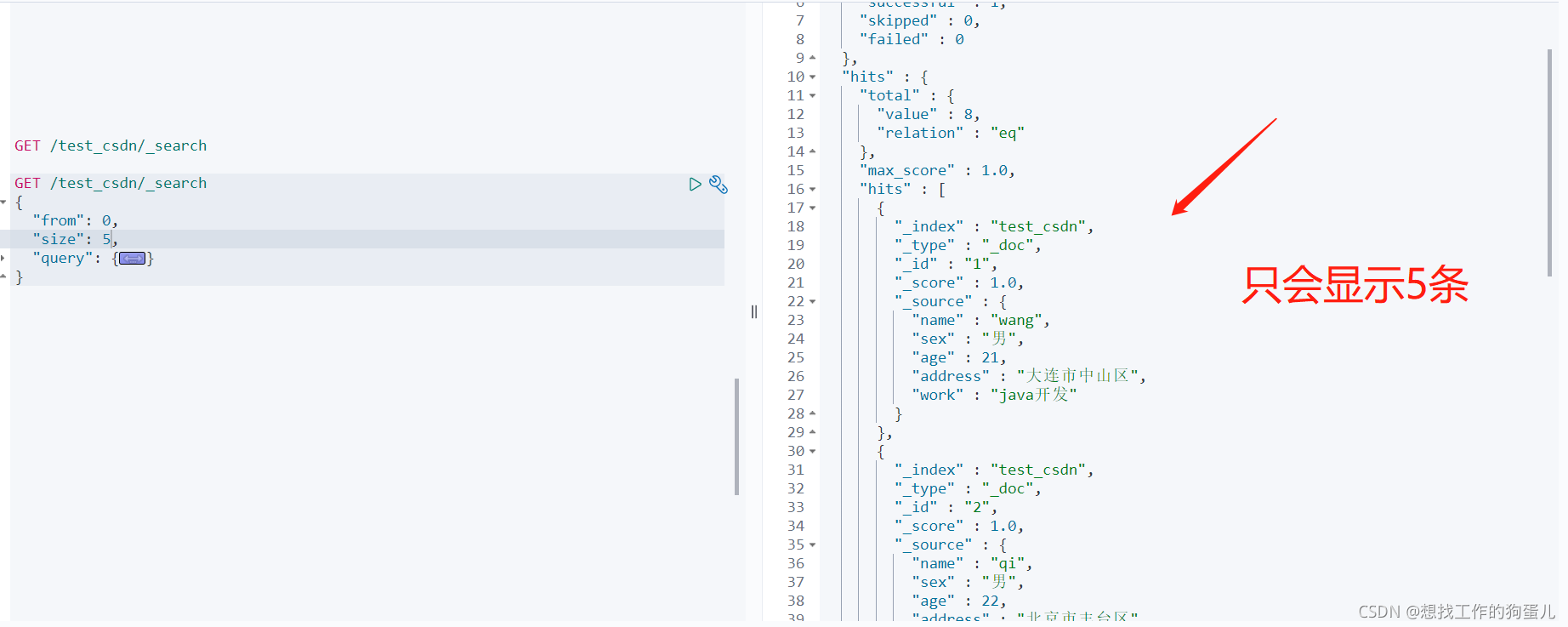Fold the second hit object at line 30
1568x627 pixels.
tap(812, 451)
